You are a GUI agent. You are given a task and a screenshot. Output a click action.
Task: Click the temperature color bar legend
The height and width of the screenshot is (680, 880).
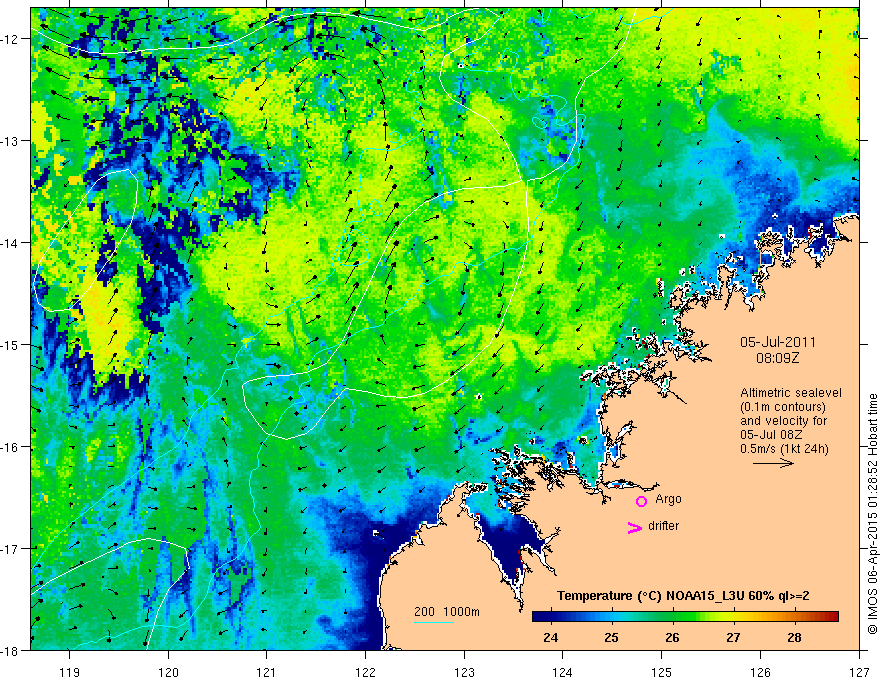685,617
